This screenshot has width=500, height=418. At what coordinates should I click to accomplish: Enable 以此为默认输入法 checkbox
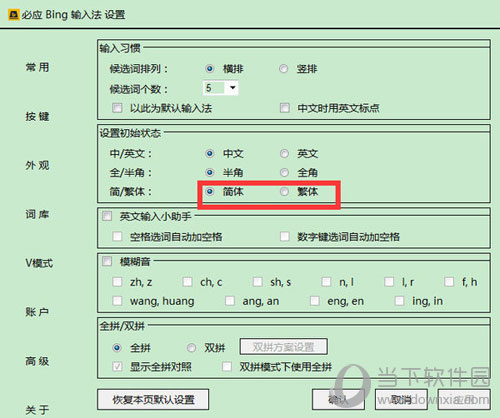coord(117,108)
